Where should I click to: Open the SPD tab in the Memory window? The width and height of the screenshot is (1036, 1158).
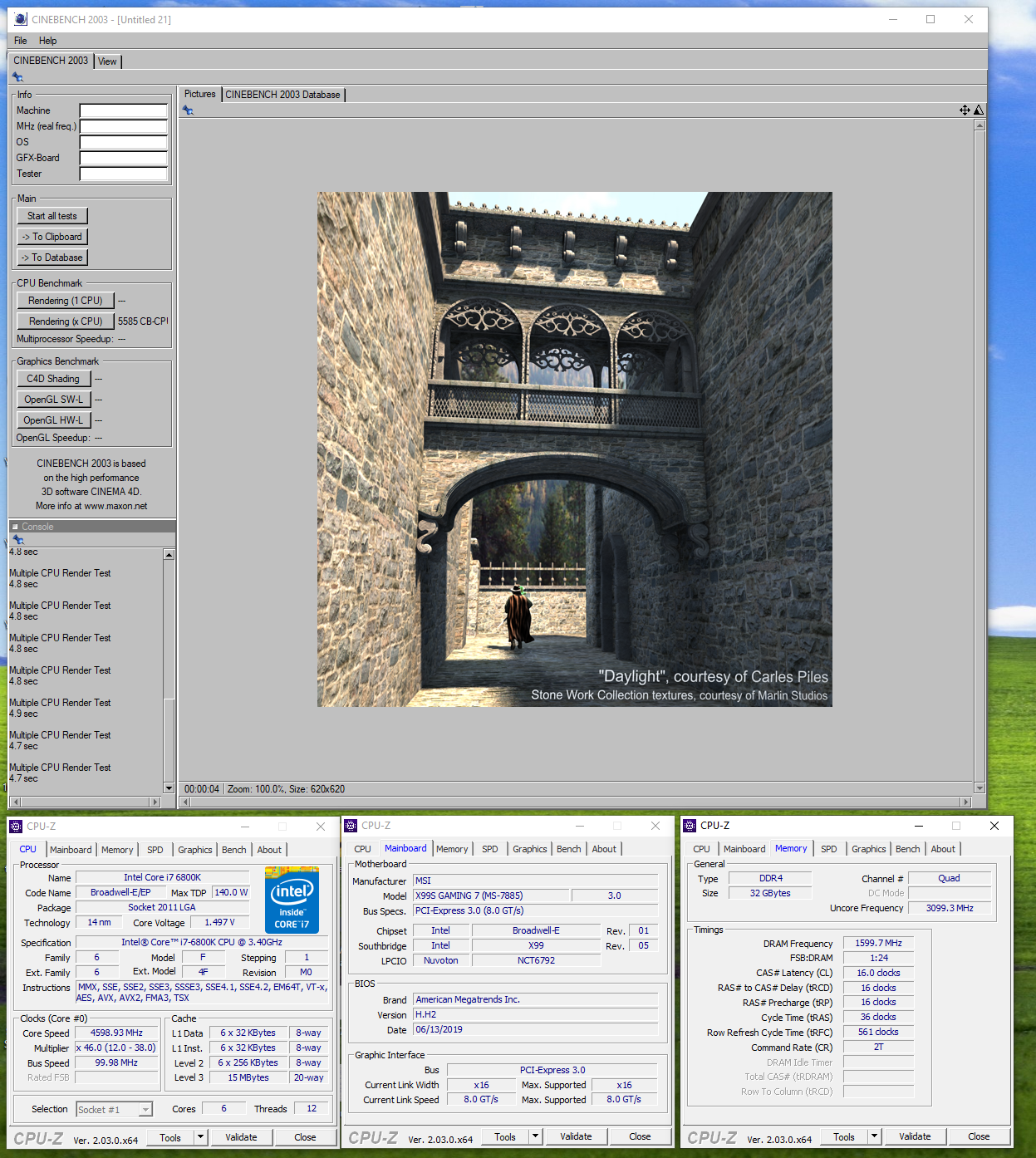(829, 849)
